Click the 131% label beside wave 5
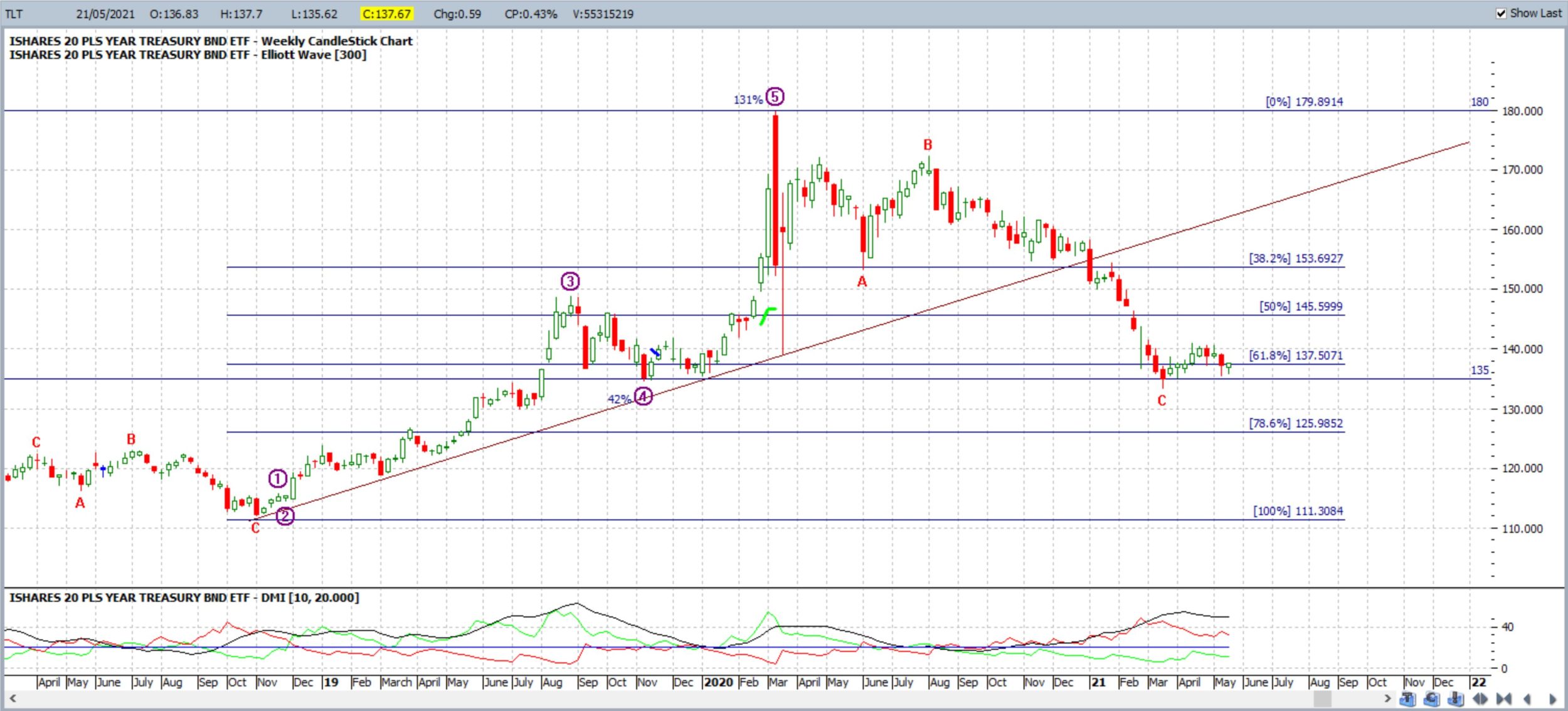Screen dimensions: 1568x711 (748, 100)
